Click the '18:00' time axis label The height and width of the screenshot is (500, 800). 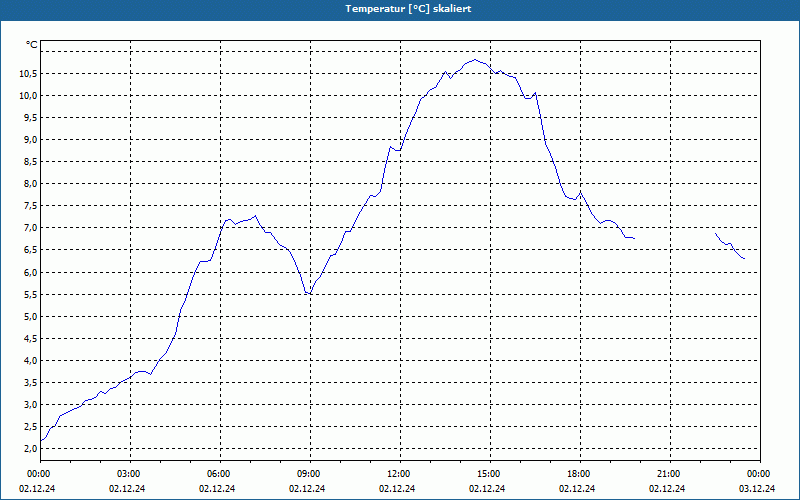579,474
